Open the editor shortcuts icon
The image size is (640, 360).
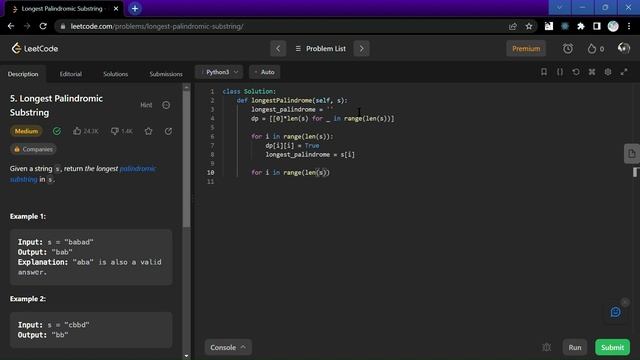click(x=592, y=72)
